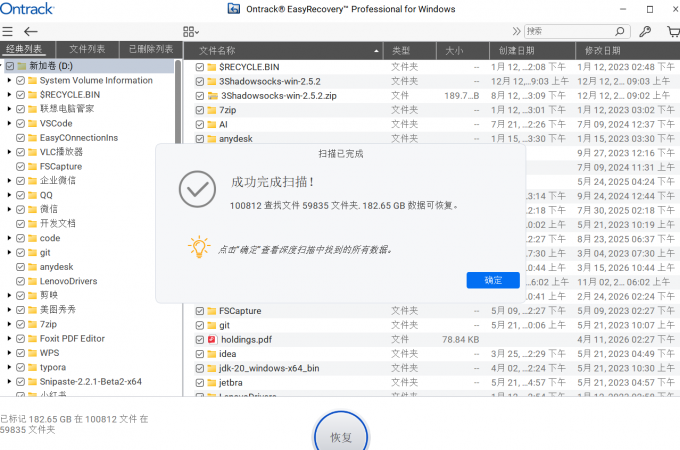This screenshot has width=680, height=450.
Task: Toggle checkbox for 3Shadowsocks-win-2.5.2.zip
Action: (199, 96)
